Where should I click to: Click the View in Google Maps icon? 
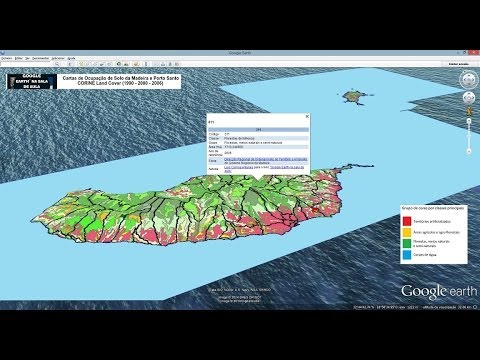(177, 64)
